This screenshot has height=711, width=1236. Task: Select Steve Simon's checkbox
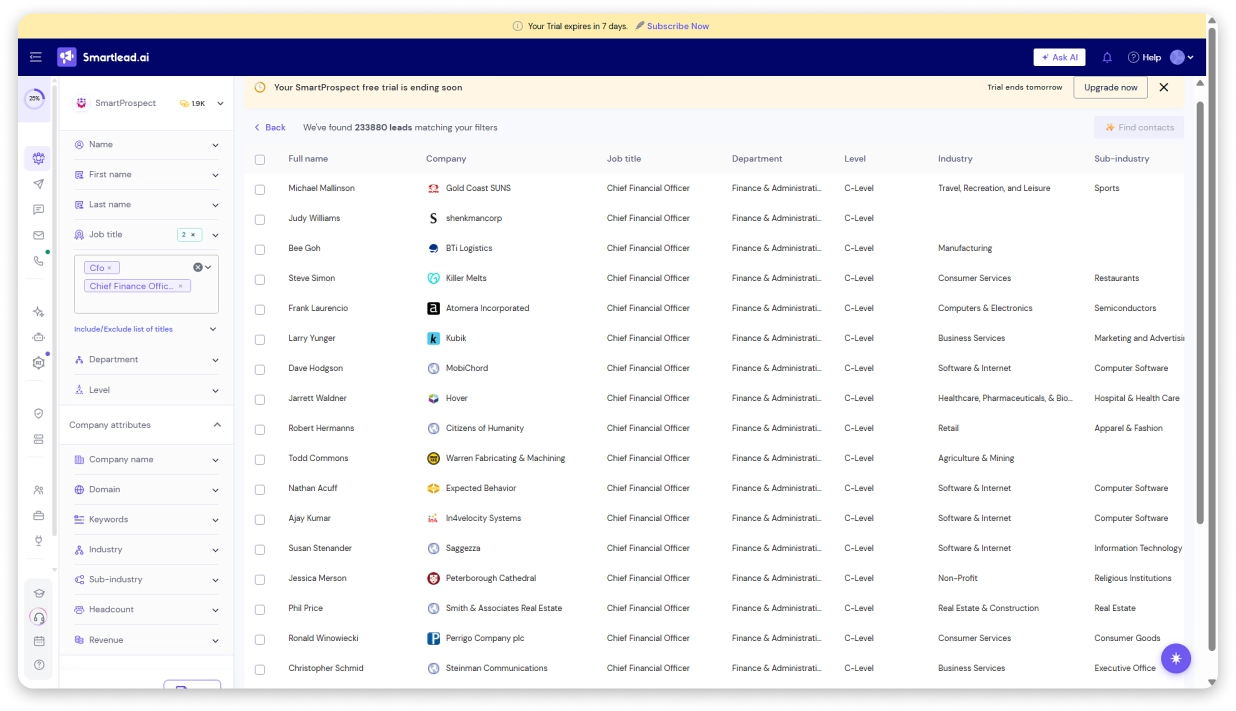coord(260,279)
